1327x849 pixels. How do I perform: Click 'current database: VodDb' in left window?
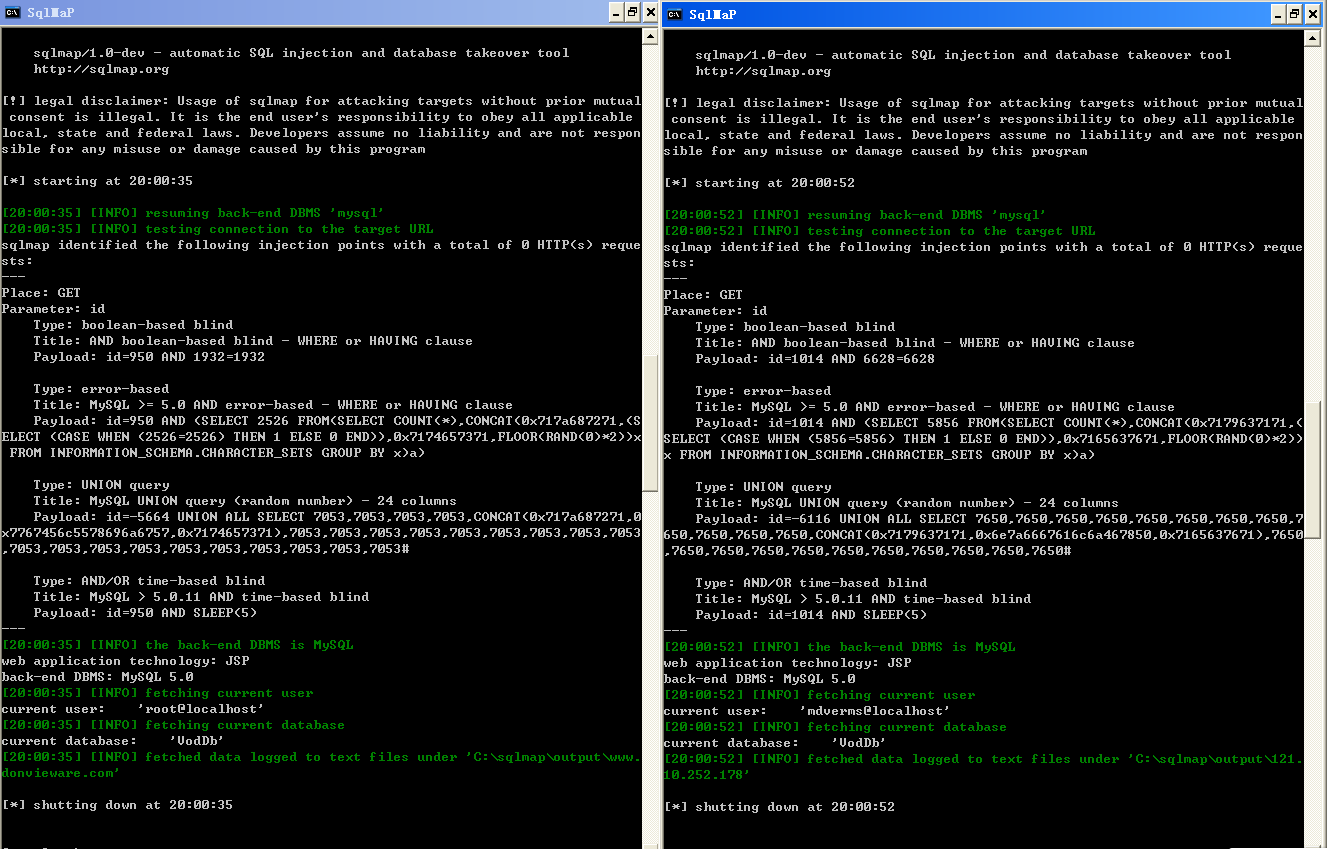click(113, 741)
